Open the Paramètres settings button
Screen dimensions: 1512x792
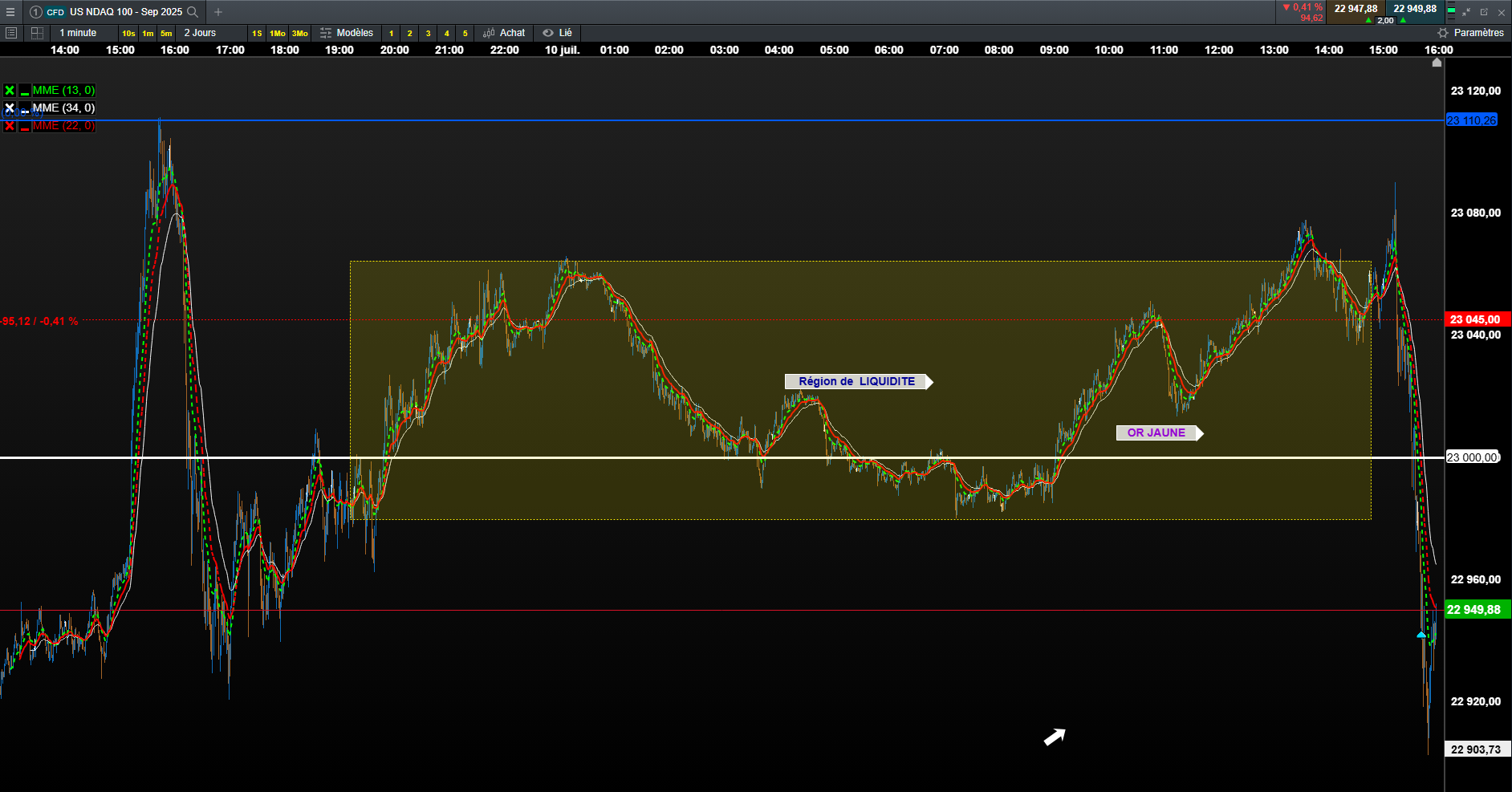click(1470, 33)
